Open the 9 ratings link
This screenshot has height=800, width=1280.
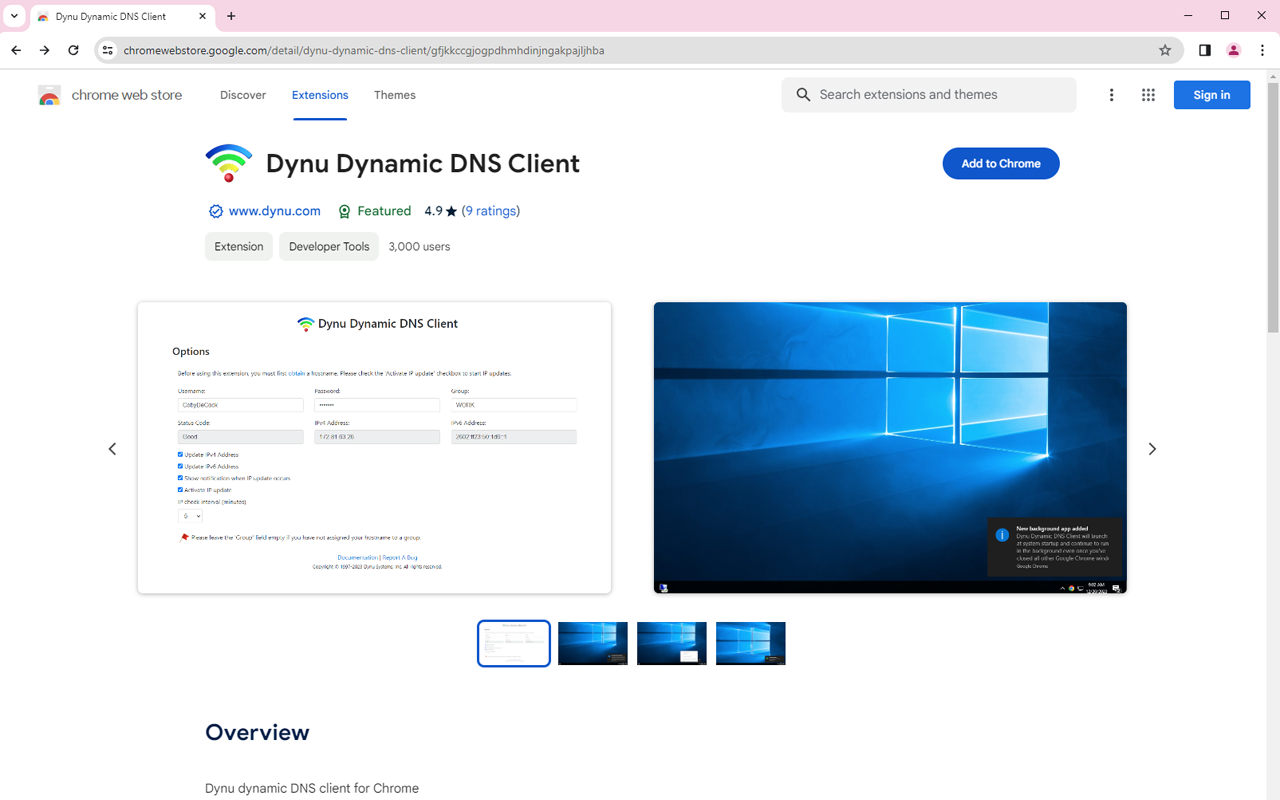[x=491, y=211]
